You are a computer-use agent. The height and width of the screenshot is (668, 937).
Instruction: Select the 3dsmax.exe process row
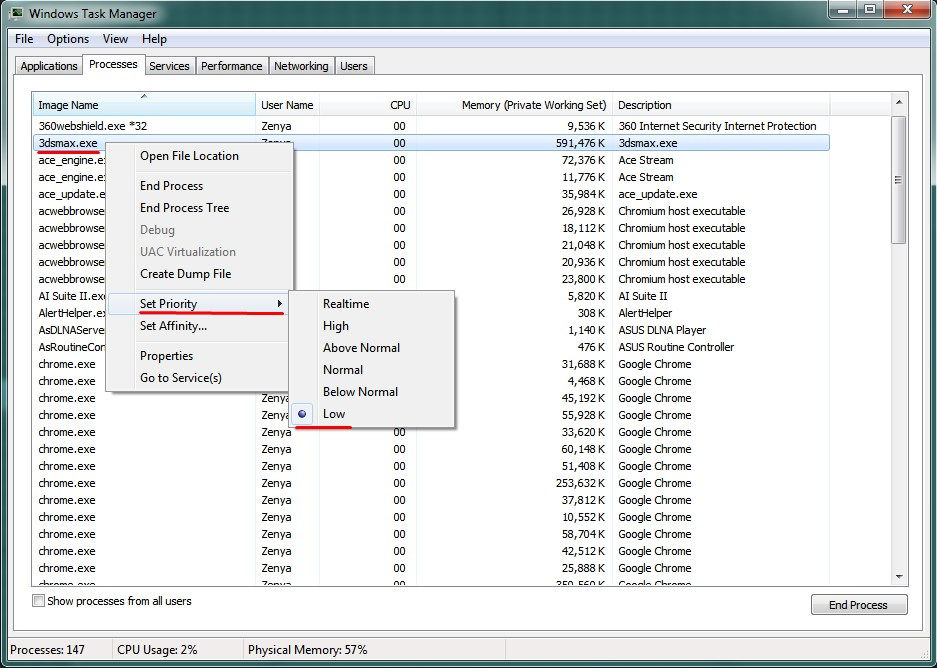tap(431, 143)
